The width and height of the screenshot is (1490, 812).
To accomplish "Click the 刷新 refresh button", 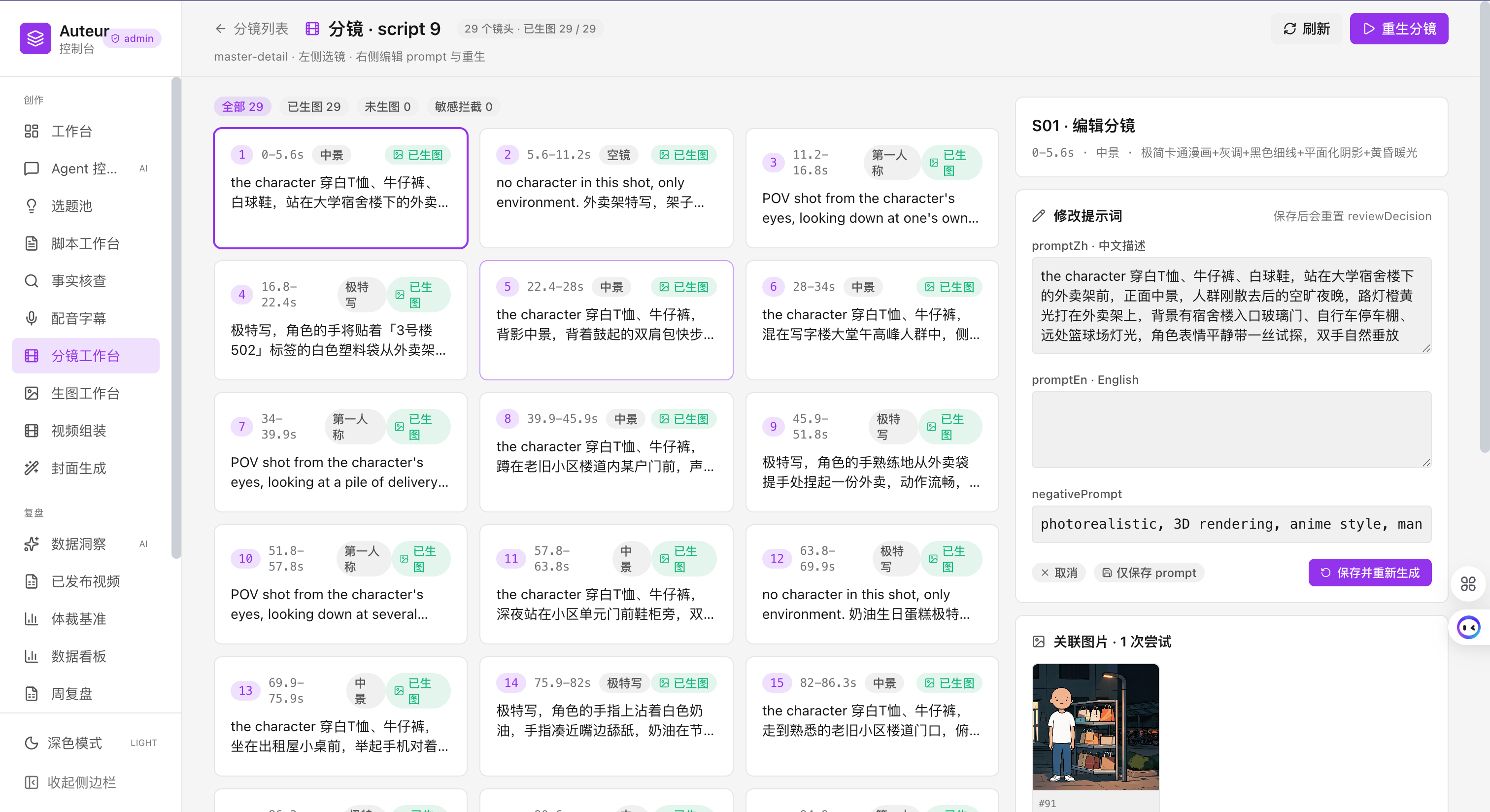I will [x=1306, y=29].
